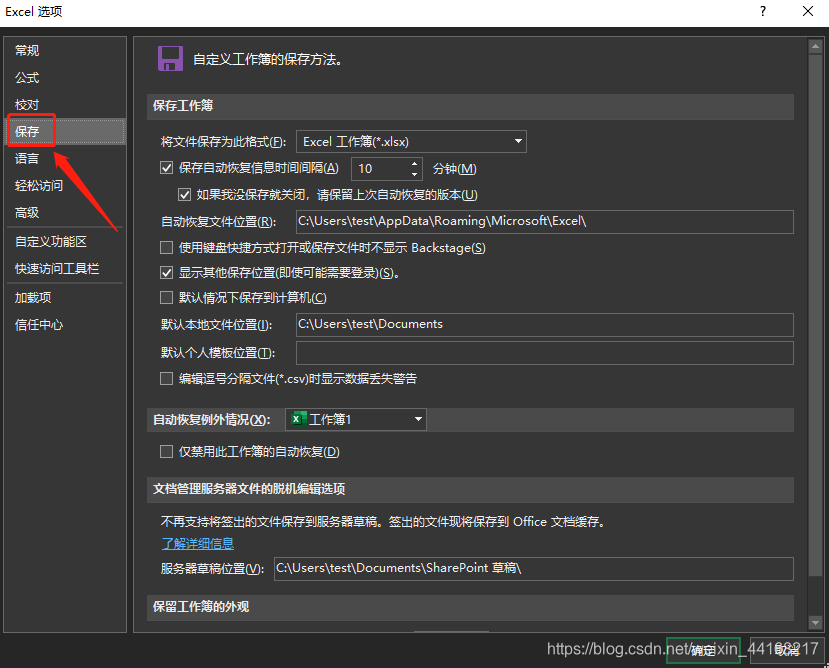Toggle 保存自动恢复信息时间间隔 checkbox
This screenshot has width=829, height=668.
tap(167, 168)
